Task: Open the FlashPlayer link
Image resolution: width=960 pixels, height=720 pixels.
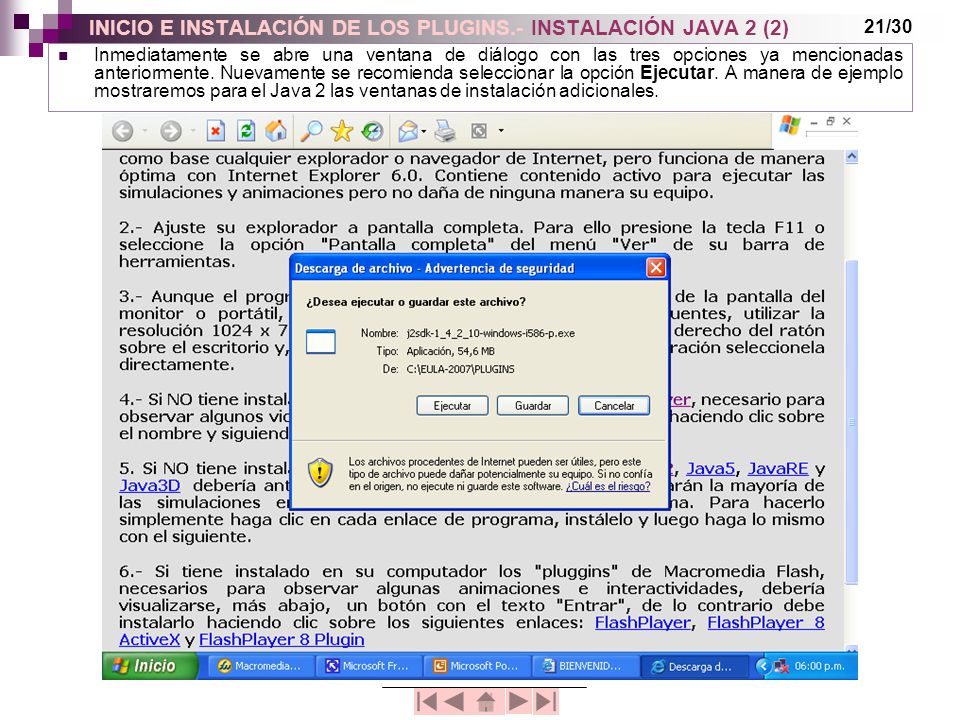Action: pyautogui.click(x=643, y=623)
